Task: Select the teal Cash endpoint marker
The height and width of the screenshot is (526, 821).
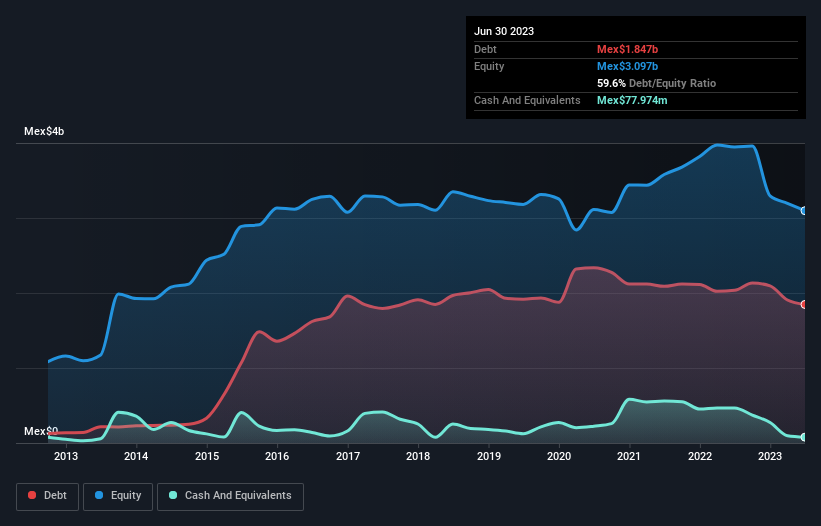Action: tap(804, 437)
